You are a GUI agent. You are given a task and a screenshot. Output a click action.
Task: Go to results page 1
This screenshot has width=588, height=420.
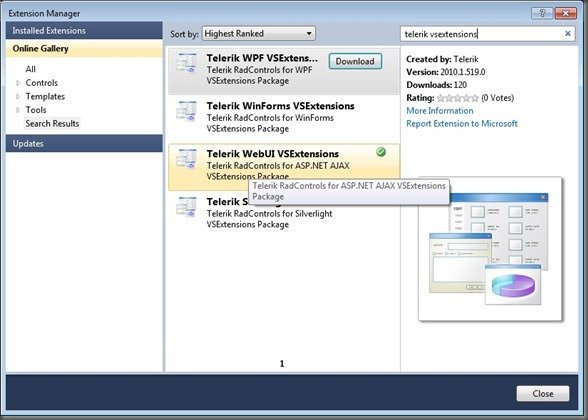[x=282, y=363]
